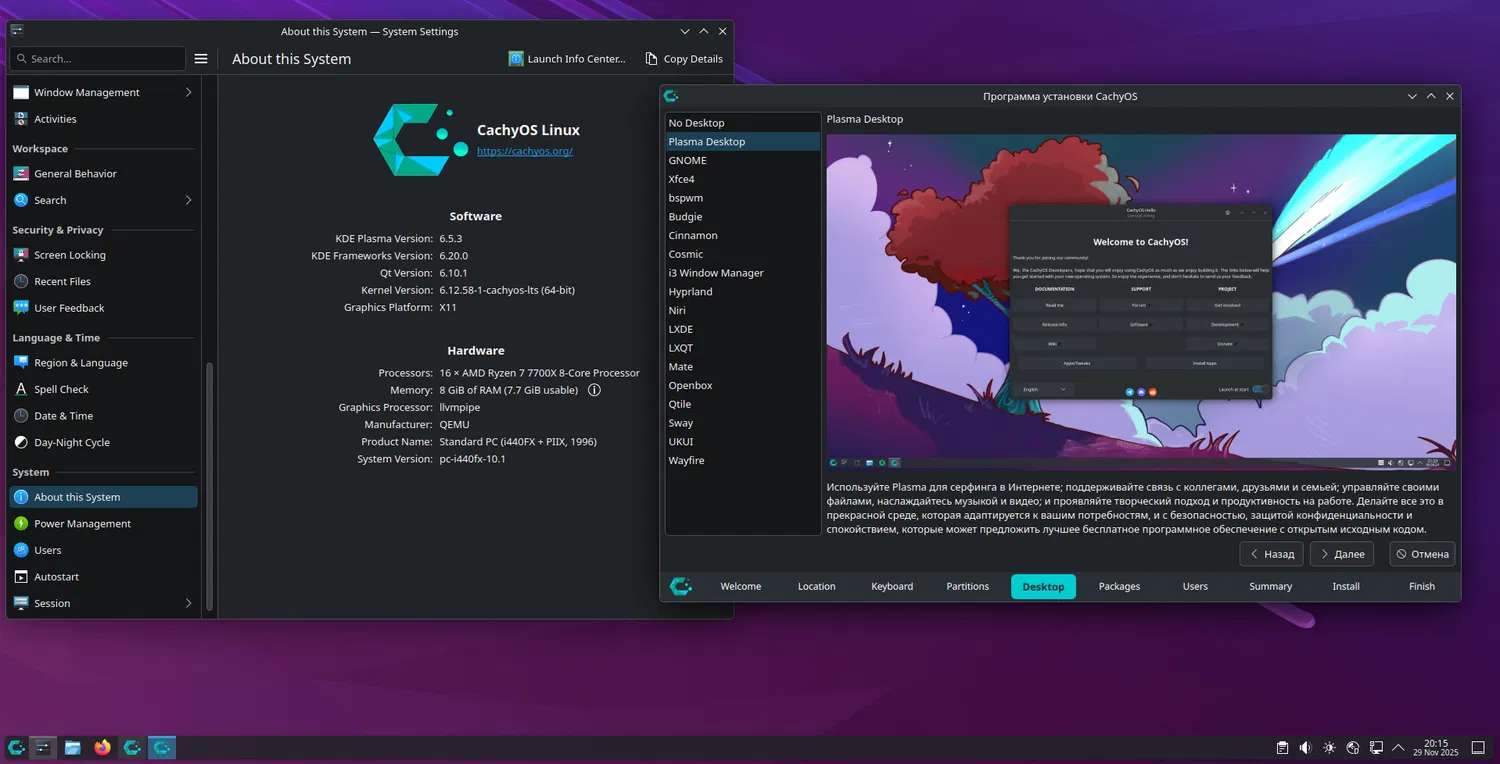
Task: Open the clipboard tray widget
Action: tap(1282, 748)
